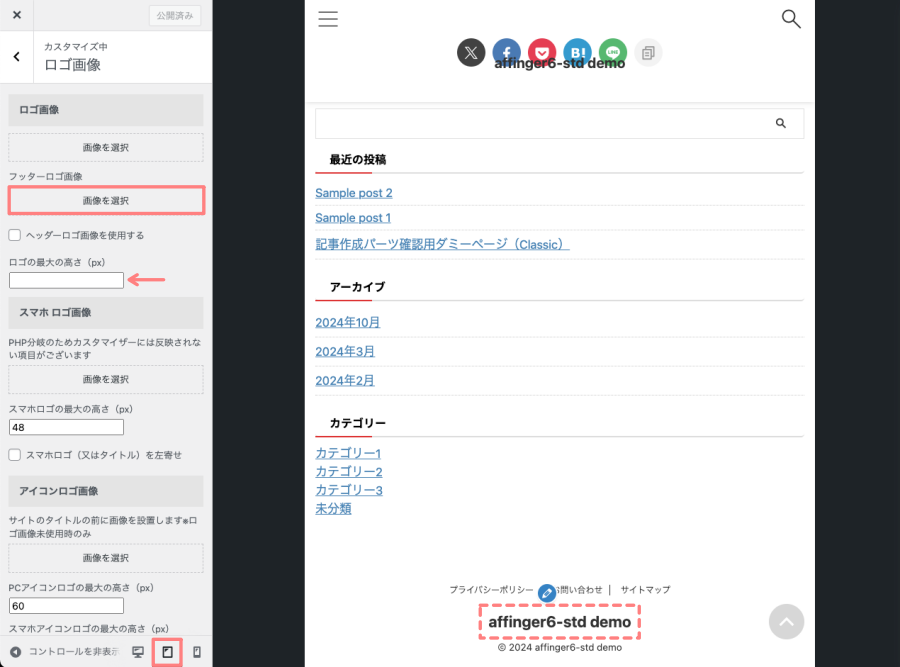Viewport: 900px width, 667px height.
Task: Open the hamburger menu in preview
Action: pos(327,19)
